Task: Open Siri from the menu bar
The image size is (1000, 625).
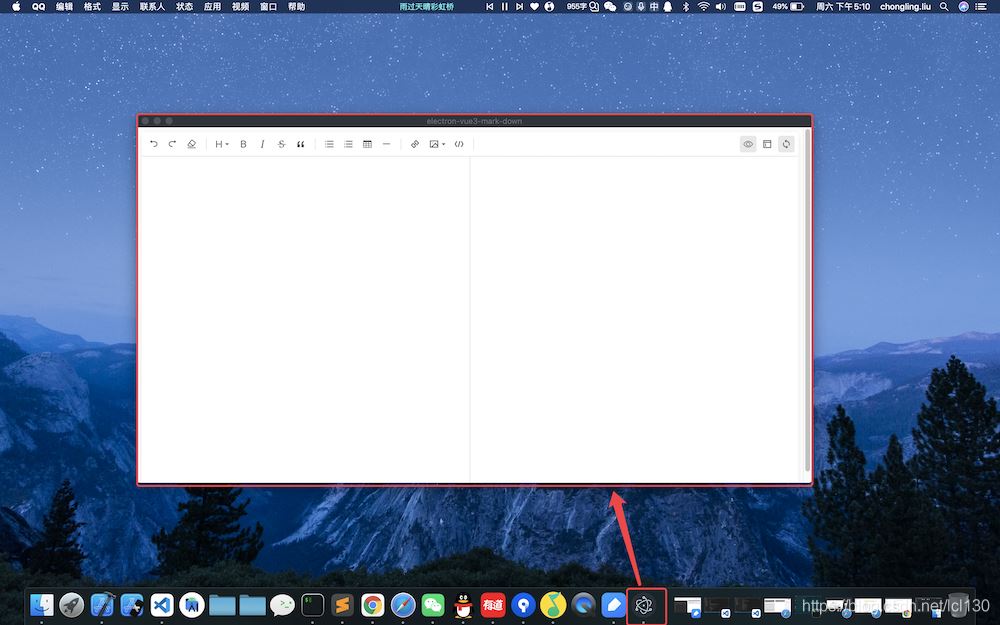Action: pyautogui.click(x=964, y=6)
